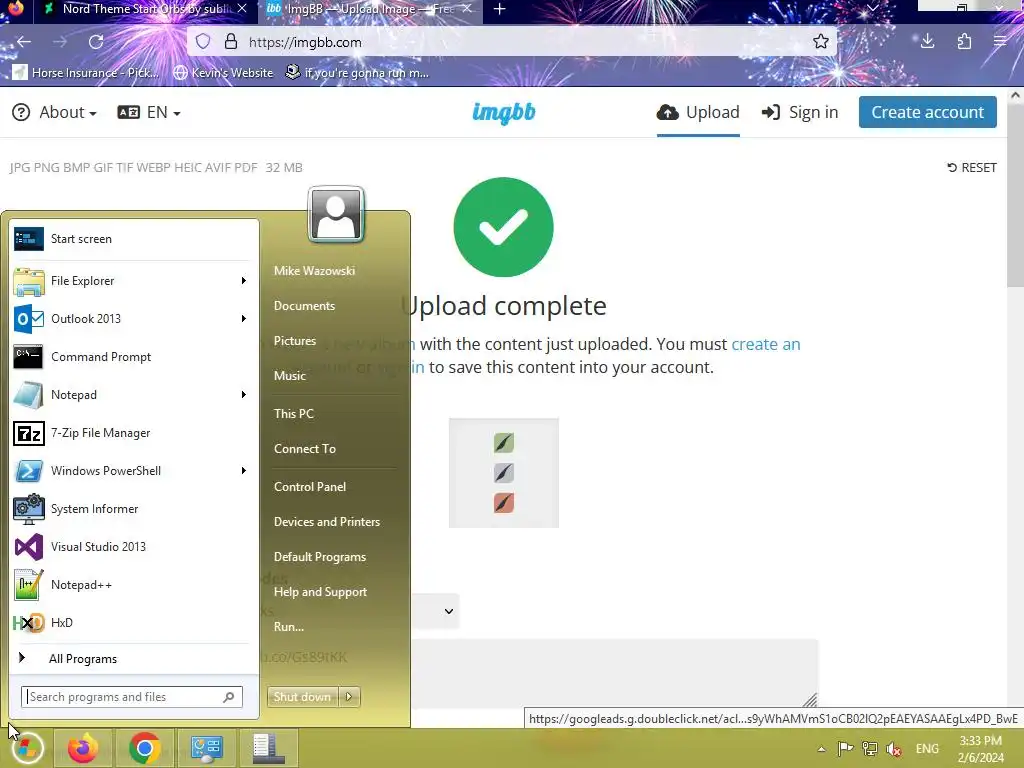Click the Shut down button
This screenshot has width=1024, height=768.
pyautogui.click(x=303, y=697)
